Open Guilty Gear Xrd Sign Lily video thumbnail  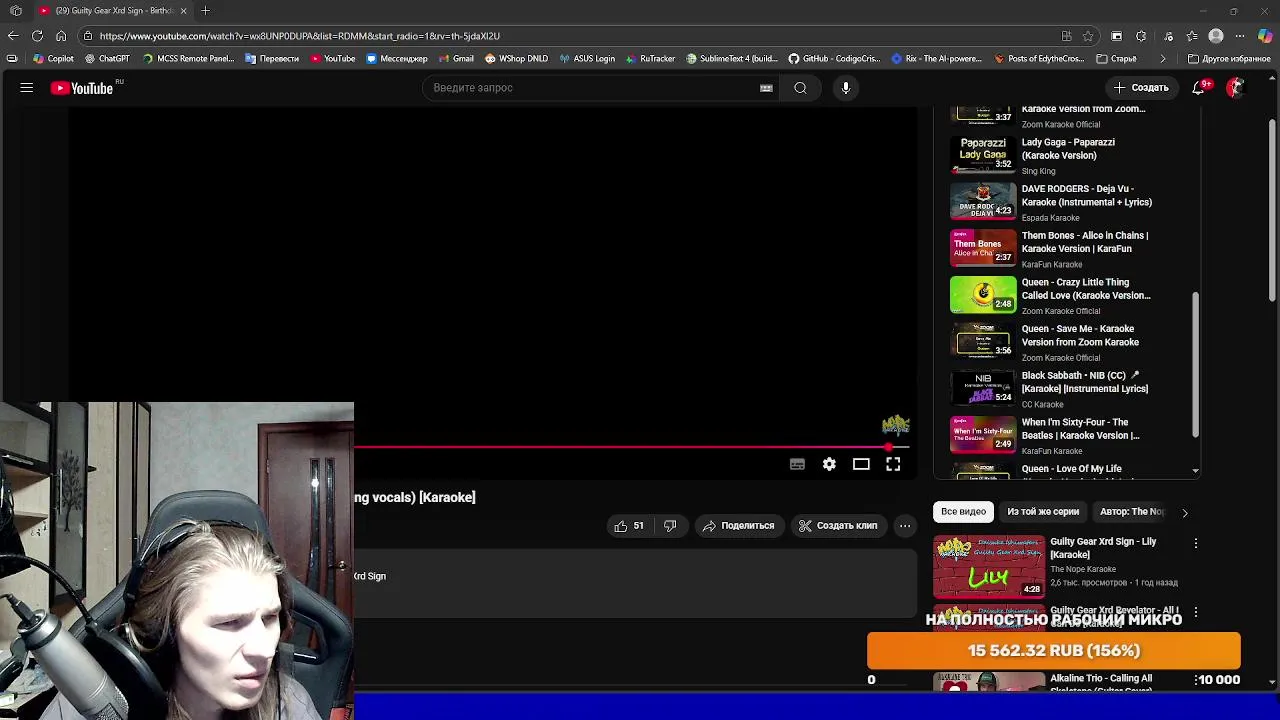point(989,567)
